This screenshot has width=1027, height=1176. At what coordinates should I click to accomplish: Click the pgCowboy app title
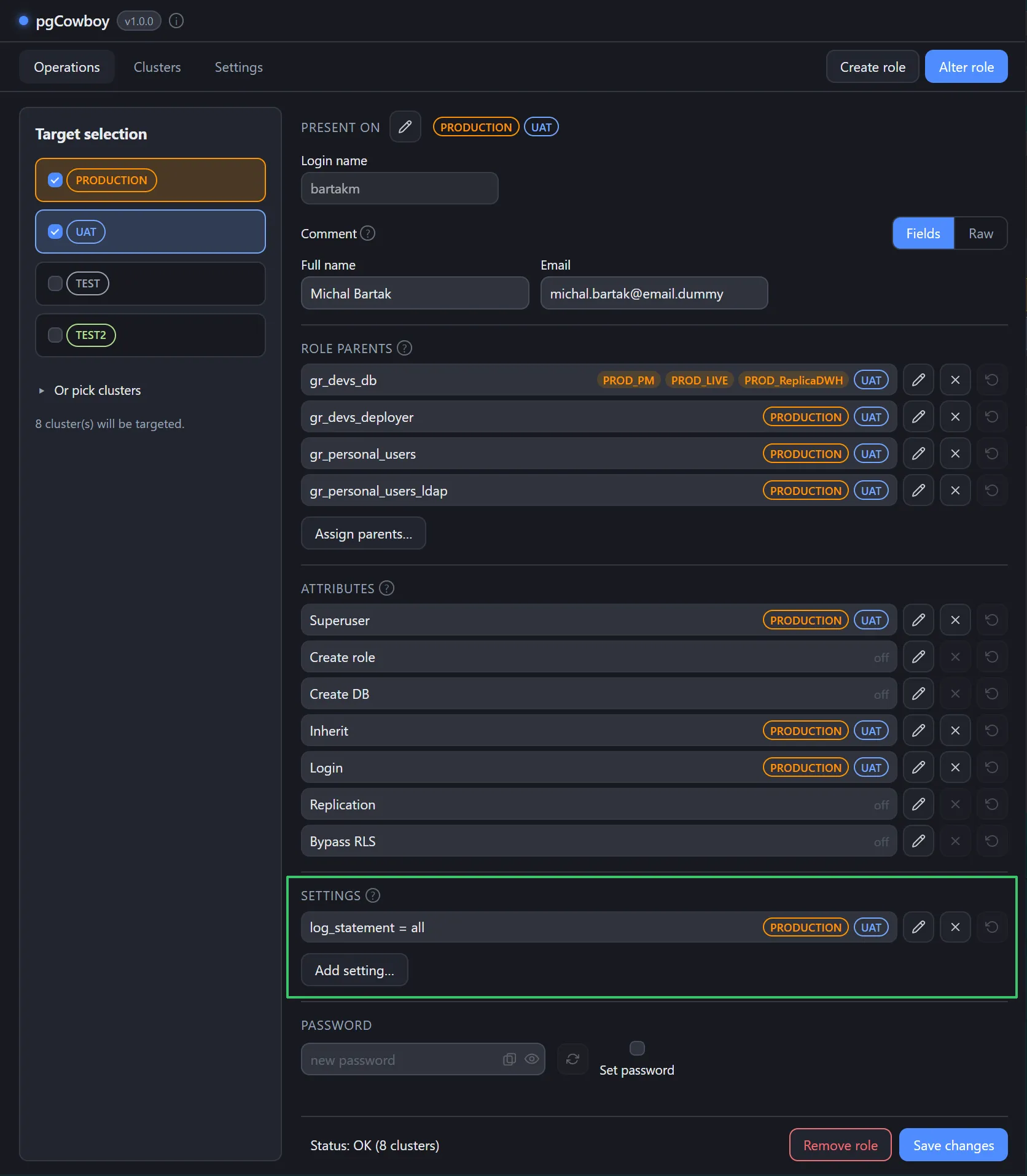click(x=72, y=21)
